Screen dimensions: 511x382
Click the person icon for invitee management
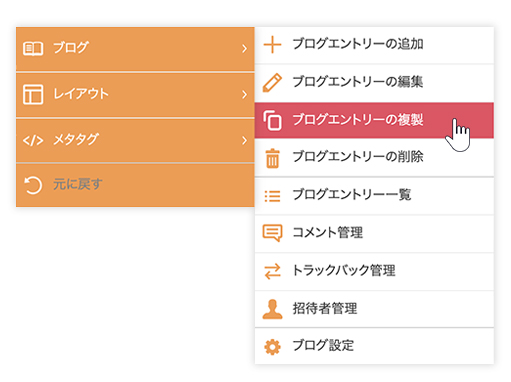pyautogui.click(x=272, y=309)
